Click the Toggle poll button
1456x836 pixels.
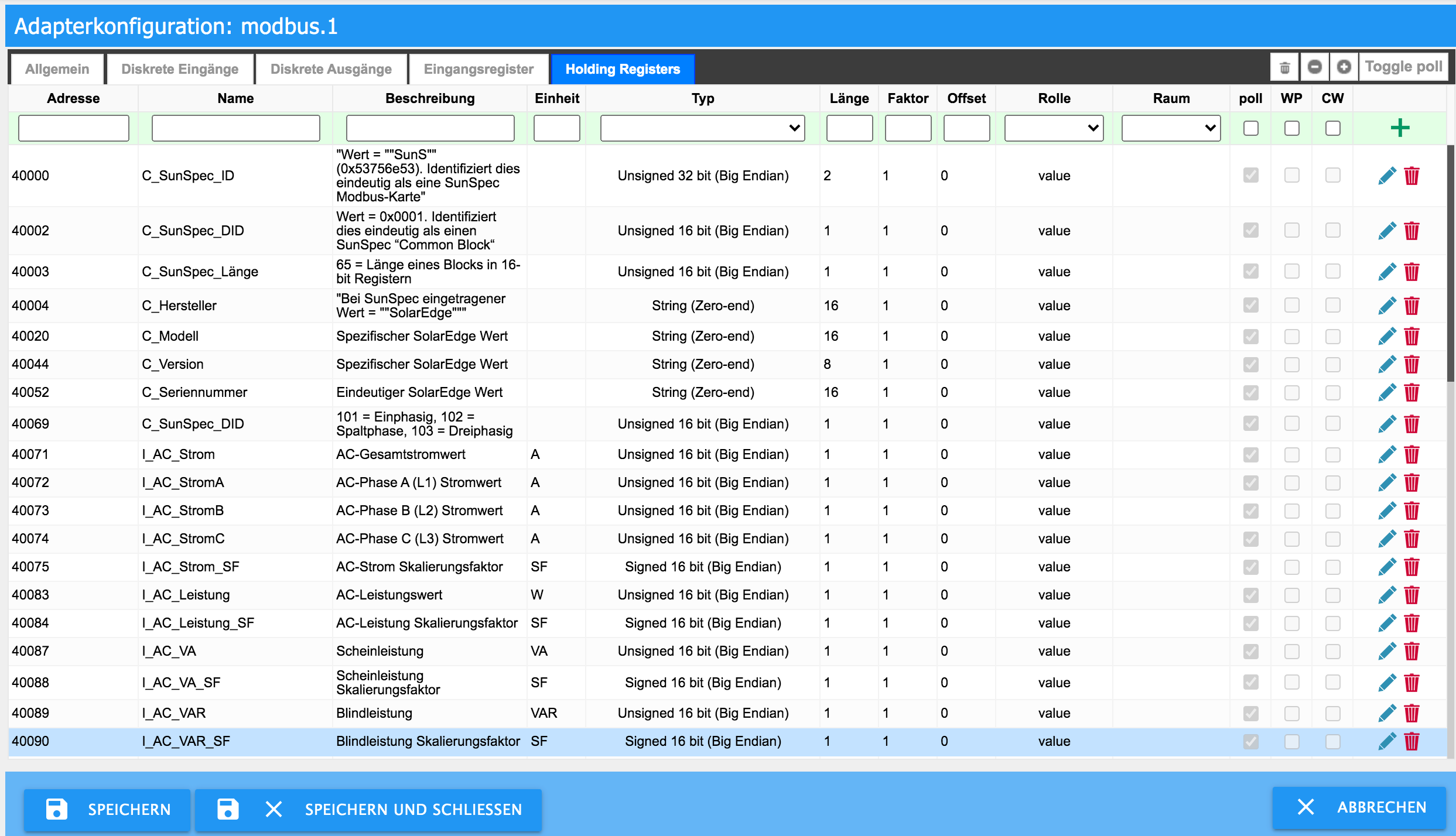coord(1403,67)
